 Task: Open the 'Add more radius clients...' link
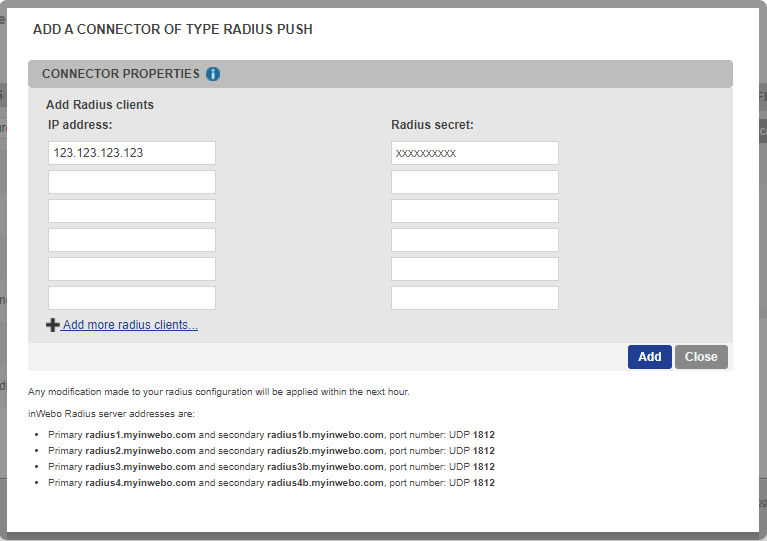pos(130,325)
